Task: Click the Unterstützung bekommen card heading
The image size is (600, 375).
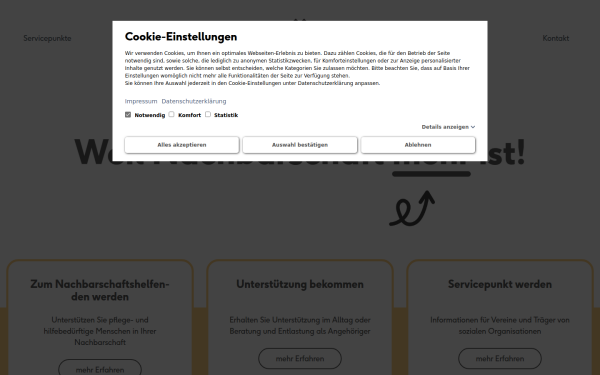Action: coord(300,284)
